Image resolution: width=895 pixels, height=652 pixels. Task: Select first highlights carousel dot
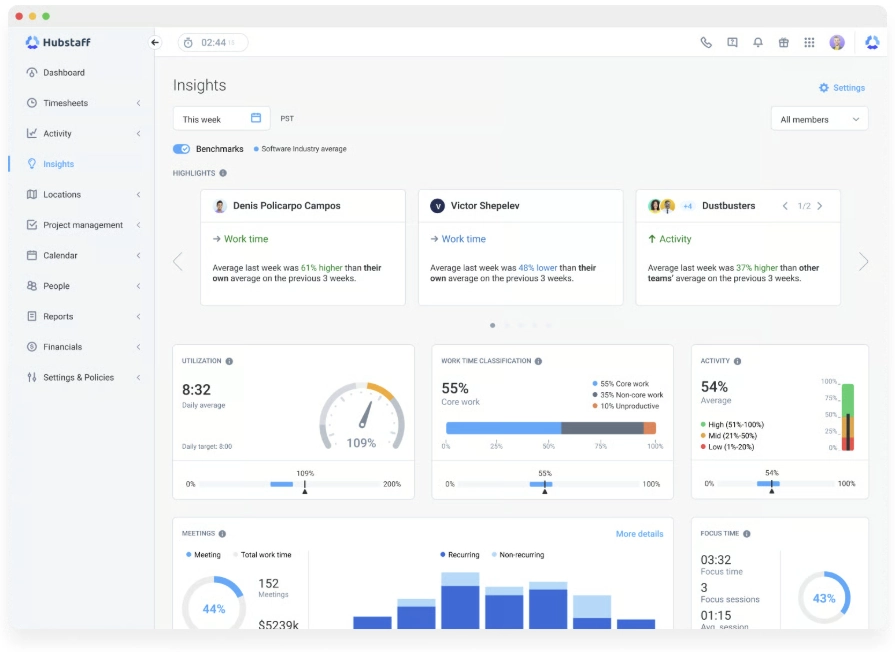492,325
